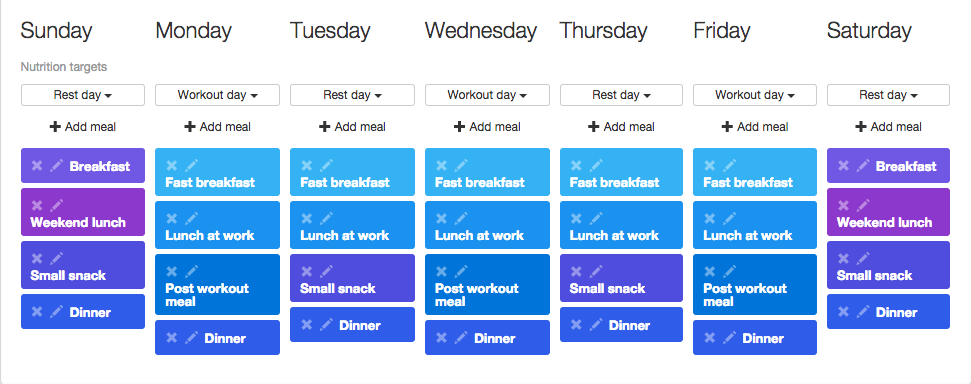
Task: Remove Saturday's Weekend lunch X icon
Action: [x=843, y=206]
